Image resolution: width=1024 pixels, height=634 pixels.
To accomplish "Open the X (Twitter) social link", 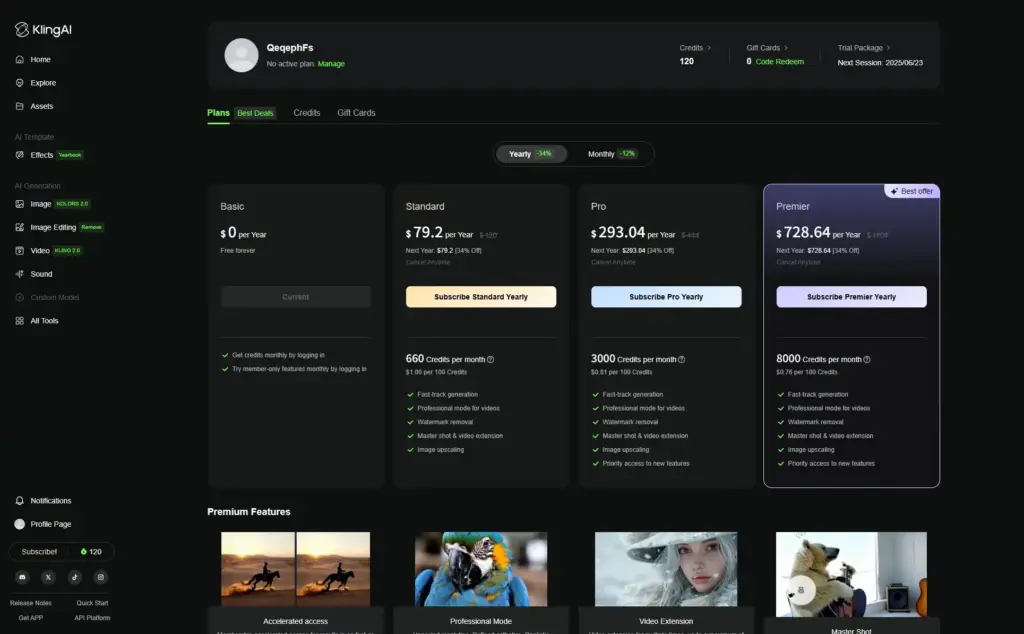I will pos(48,577).
